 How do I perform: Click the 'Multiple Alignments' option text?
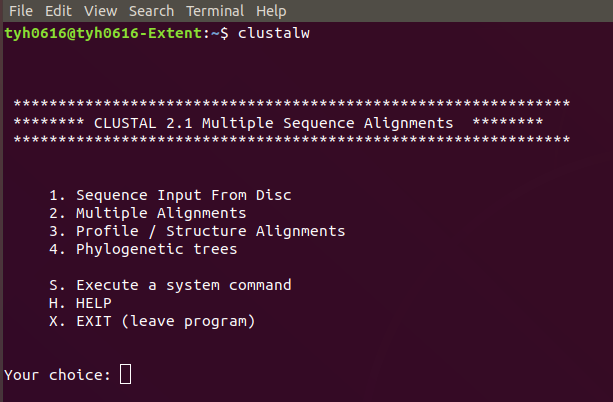click(161, 213)
